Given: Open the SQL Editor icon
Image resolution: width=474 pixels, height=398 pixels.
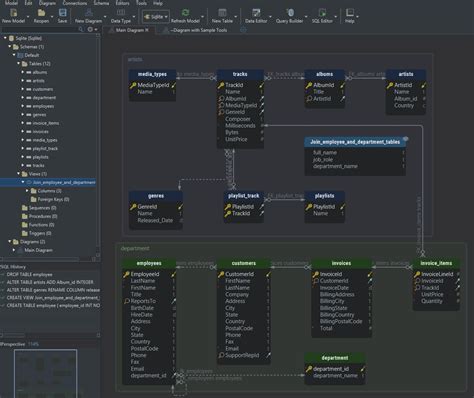Looking at the screenshot, I should [322, 13].
